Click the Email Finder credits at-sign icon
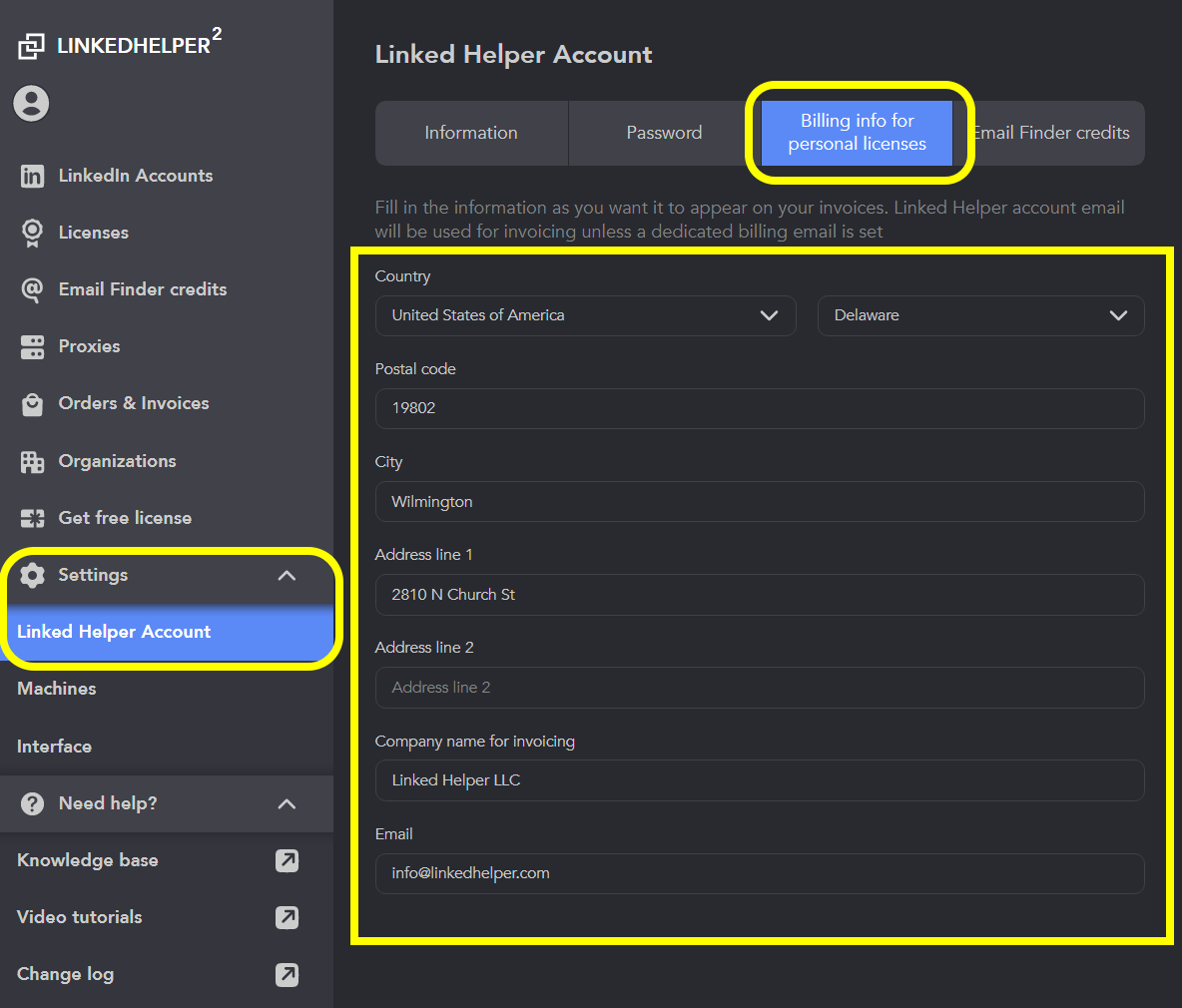Image resolution: width=1182 pixels, height=1008 pixels. click(32, 289)
